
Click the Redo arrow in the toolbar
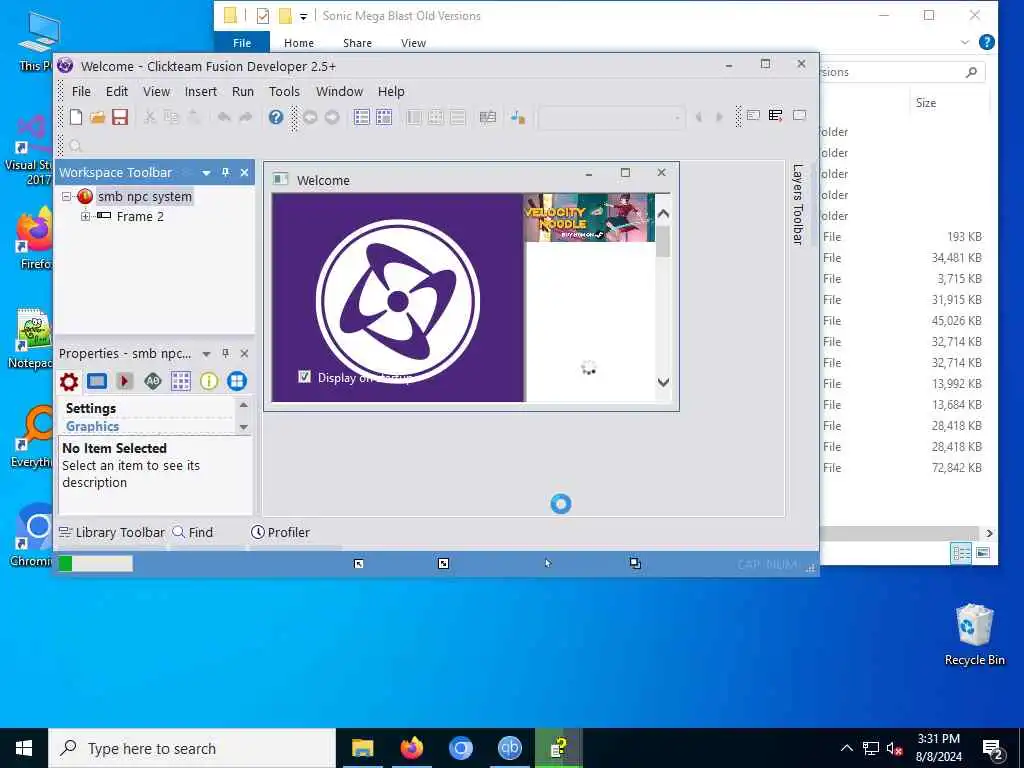(x=246, y=117)
